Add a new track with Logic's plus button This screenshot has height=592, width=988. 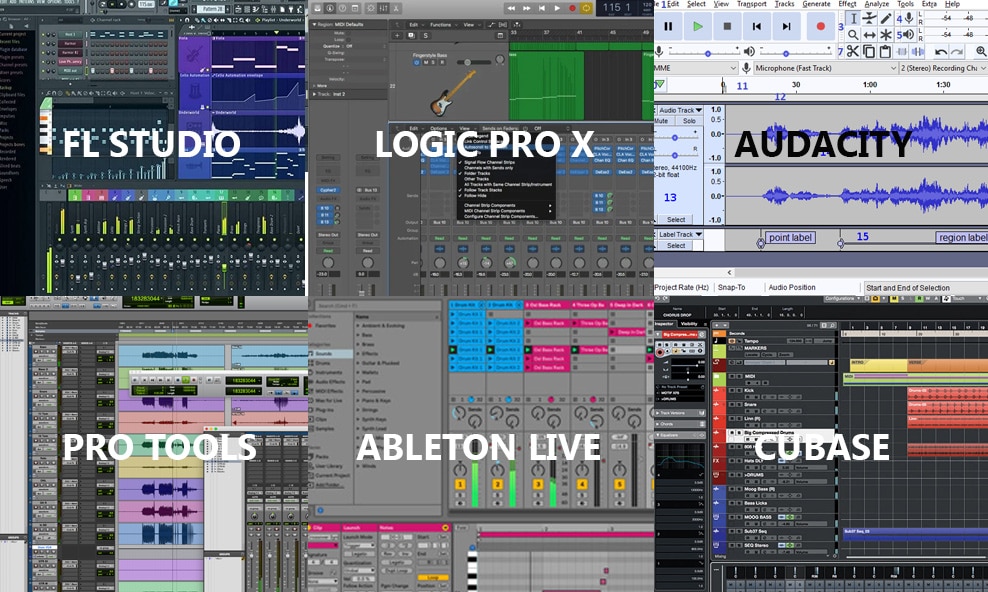[x=397, y=36]
